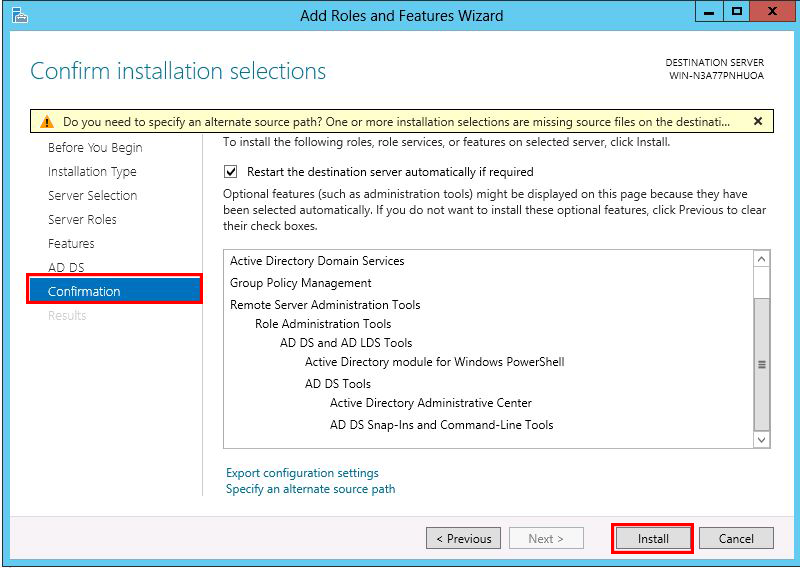The width and height of the screenshot is (800, 568).
Task: Select Active Directory Administrative Center entry
Action: click(x=431, y=403)
